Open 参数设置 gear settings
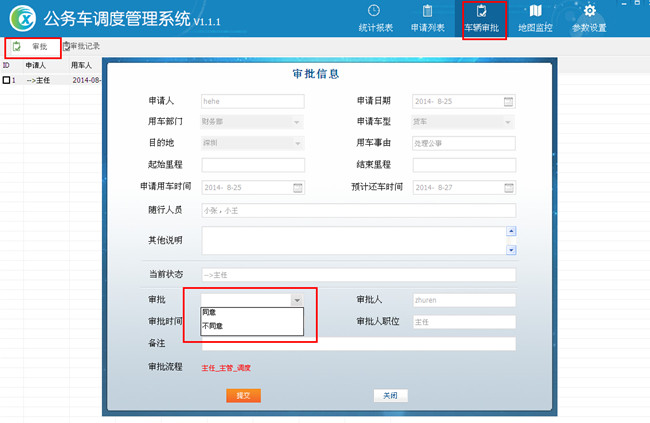Image resolution: width=650 pixels, height=423 pixels. click(590, 18)
